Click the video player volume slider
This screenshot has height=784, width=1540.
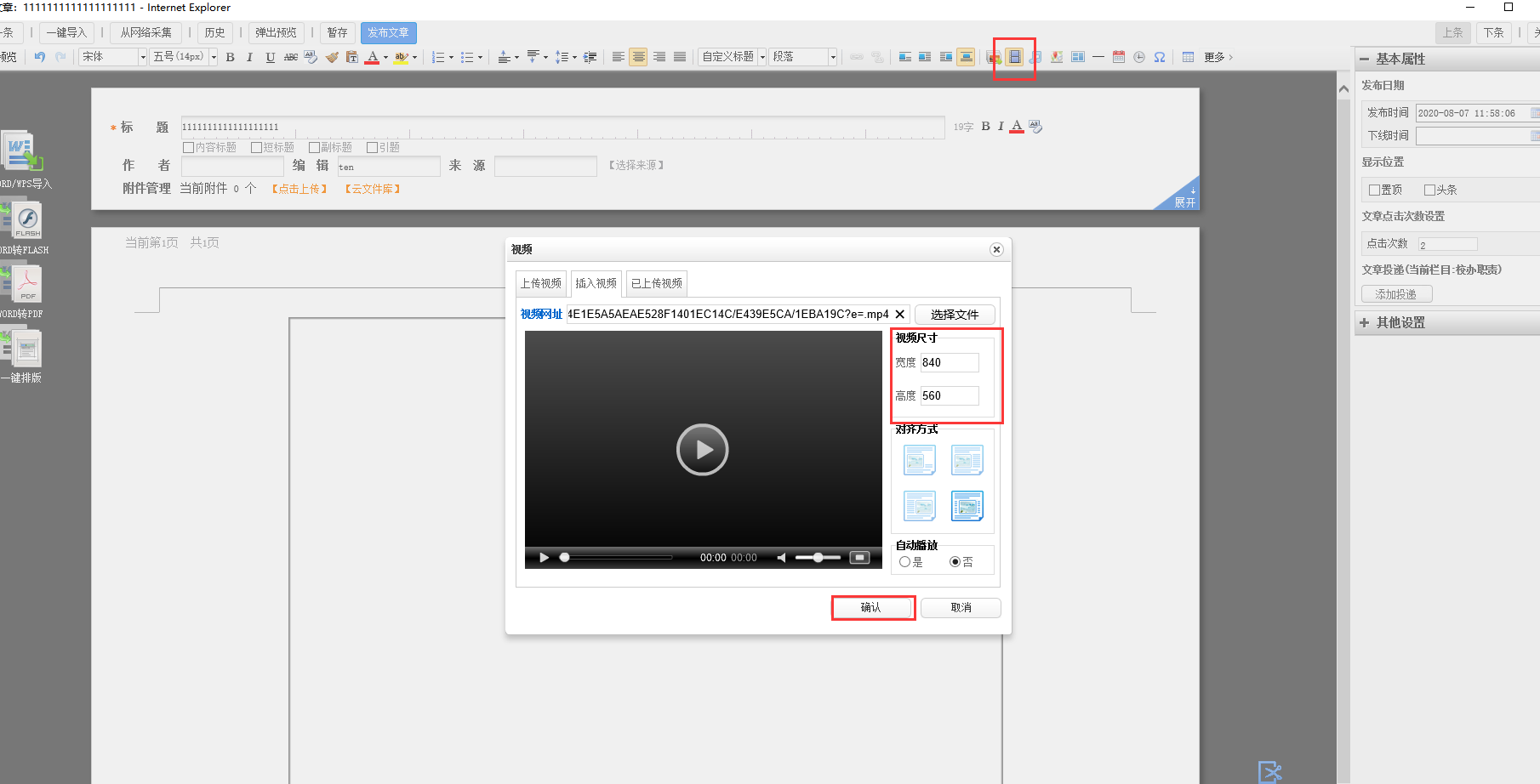coord(817,558)
